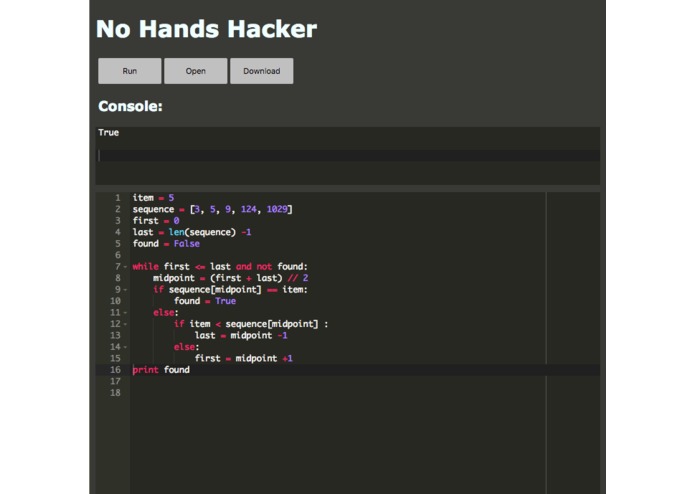Click the console input line

click(x=348, y=155)
